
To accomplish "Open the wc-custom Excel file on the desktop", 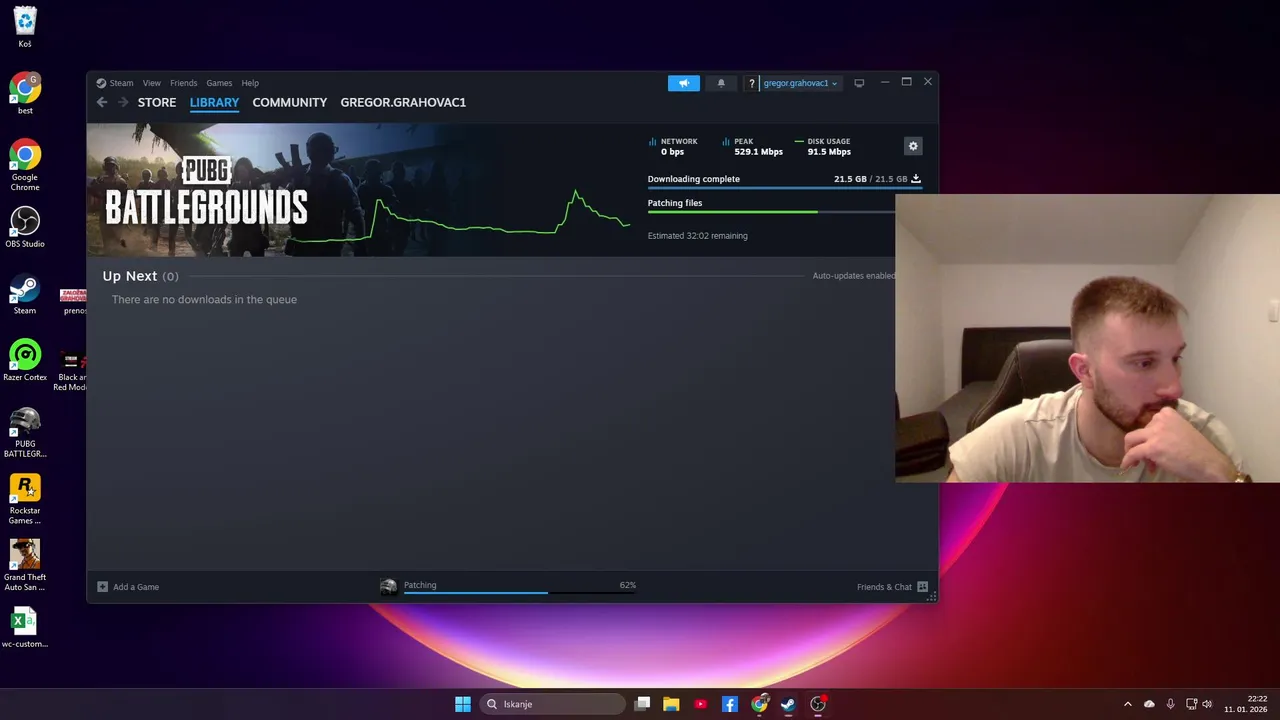I will 25,628.
